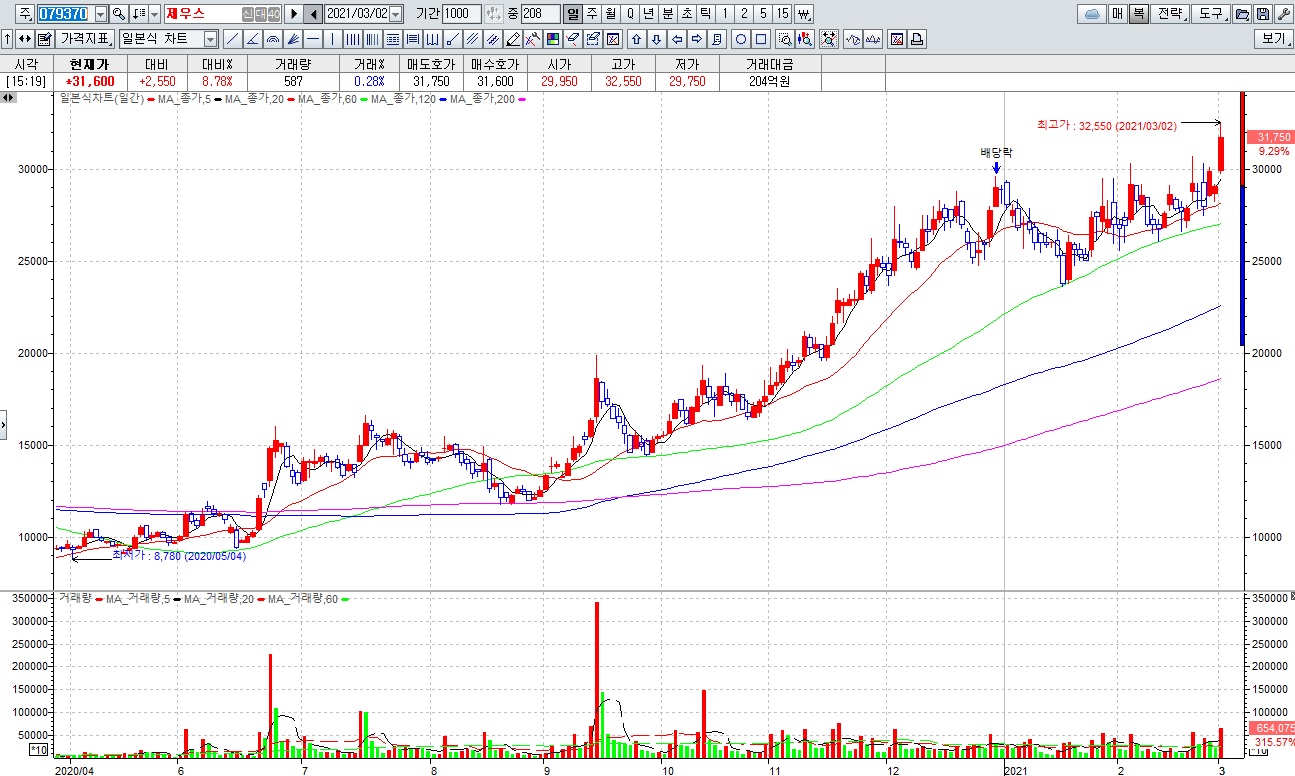Screen dimensions: 1295x776
Task: Select the 1 interval button
Action: 725,14
